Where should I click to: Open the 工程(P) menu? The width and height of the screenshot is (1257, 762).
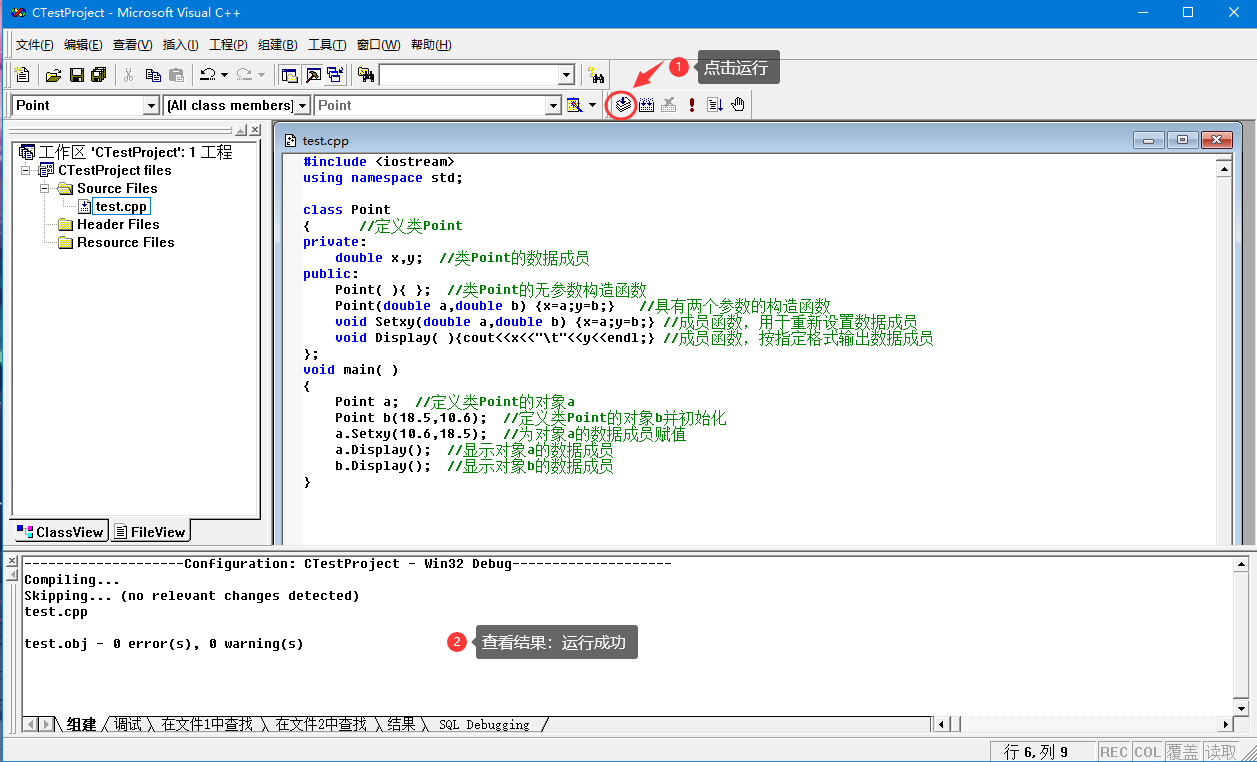click(228, 45)
